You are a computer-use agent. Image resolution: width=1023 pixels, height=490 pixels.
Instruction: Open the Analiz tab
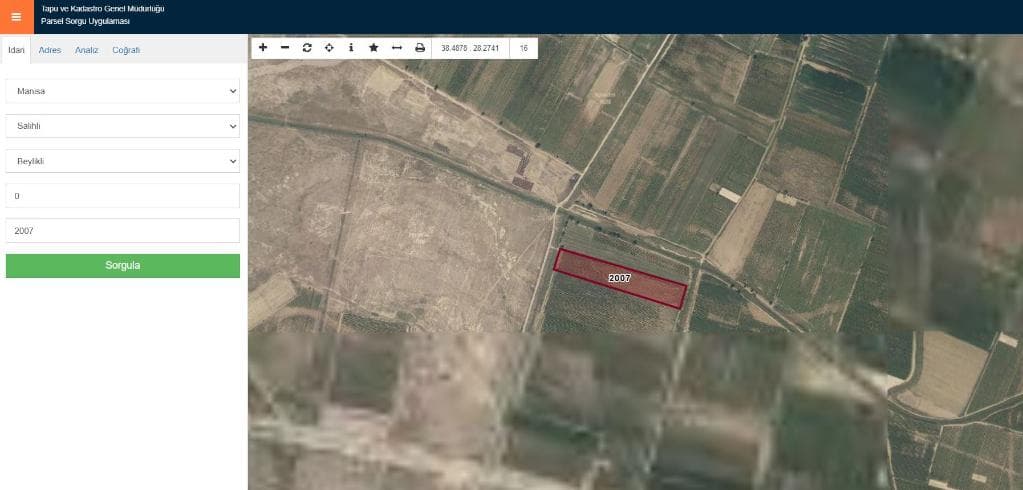[x=86, y=50]
